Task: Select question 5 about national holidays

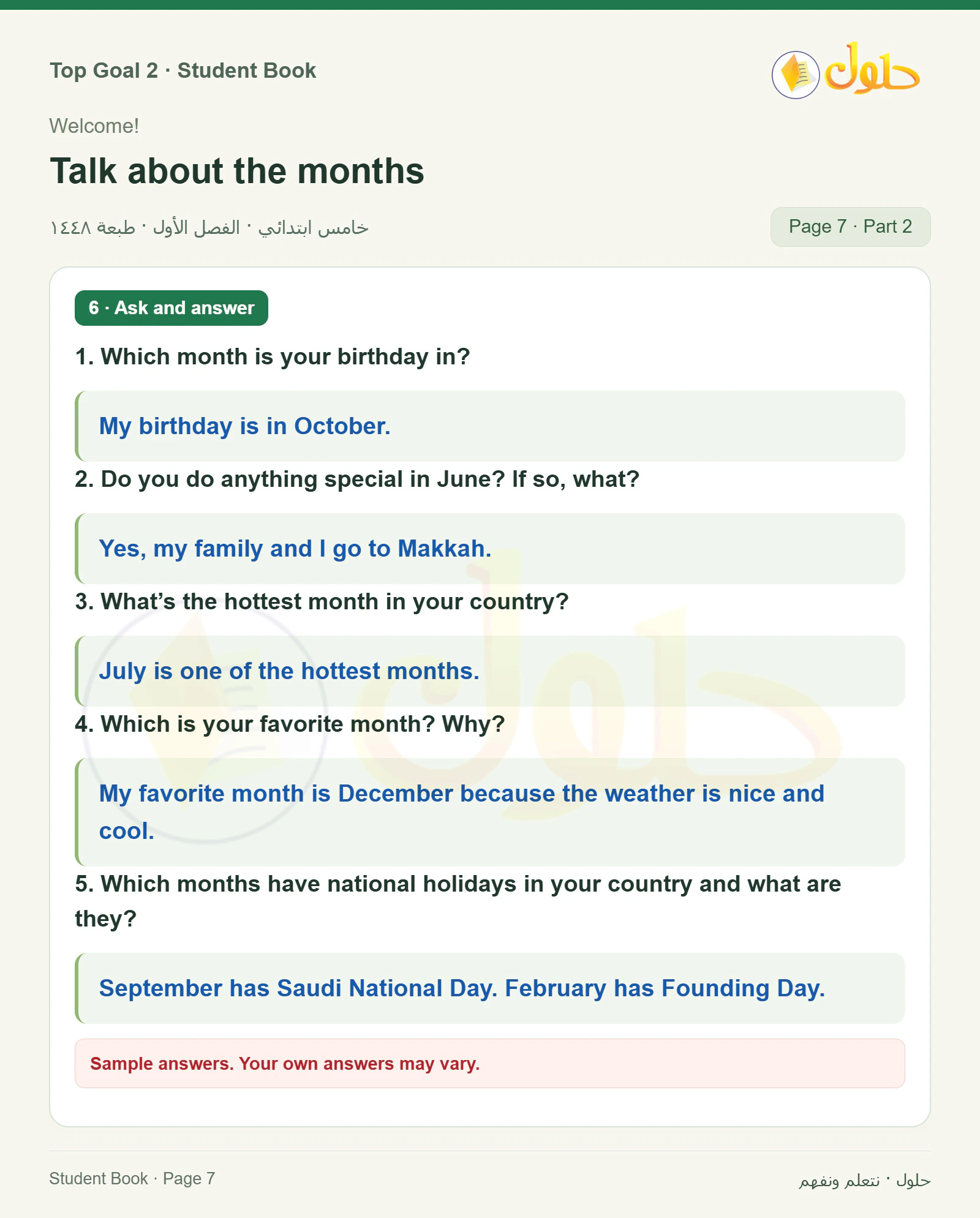Action: point(458,901)
